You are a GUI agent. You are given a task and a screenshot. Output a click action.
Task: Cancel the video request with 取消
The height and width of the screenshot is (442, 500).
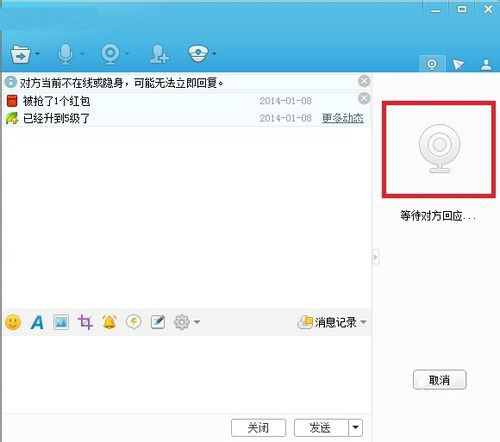pos(439,380)
